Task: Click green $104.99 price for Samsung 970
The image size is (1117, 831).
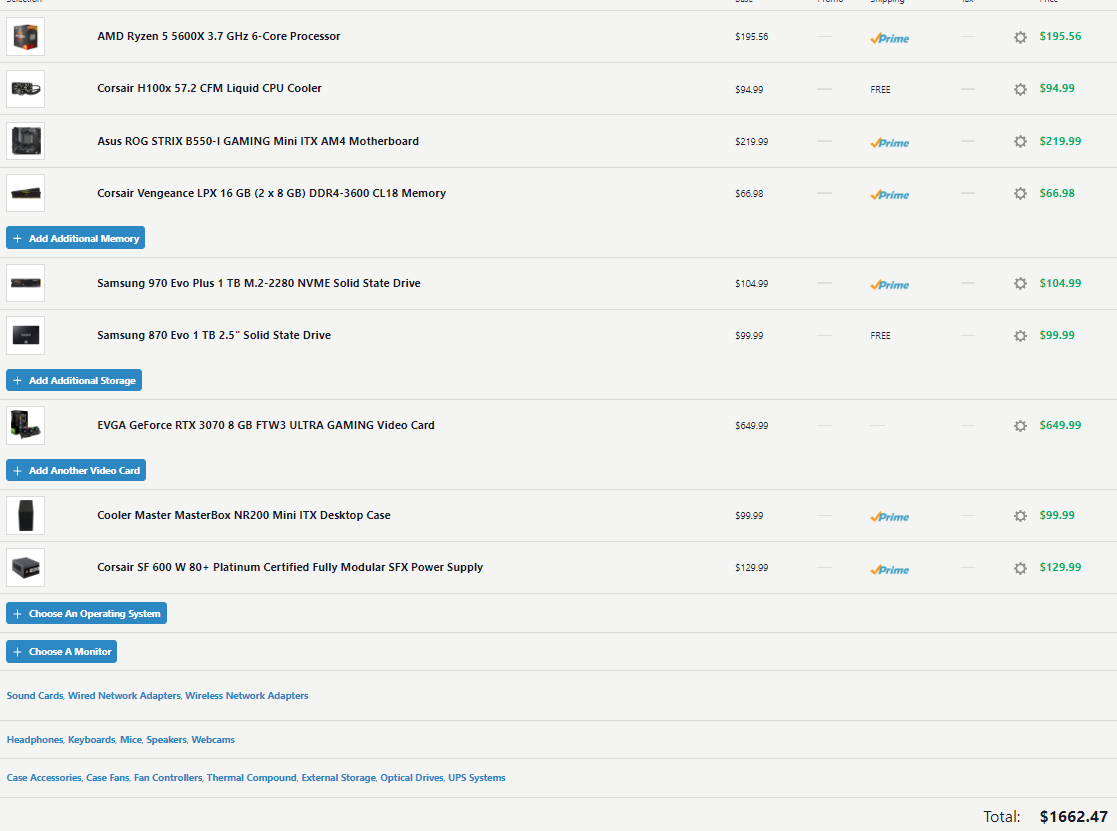Action: [x=1060, y=283]
